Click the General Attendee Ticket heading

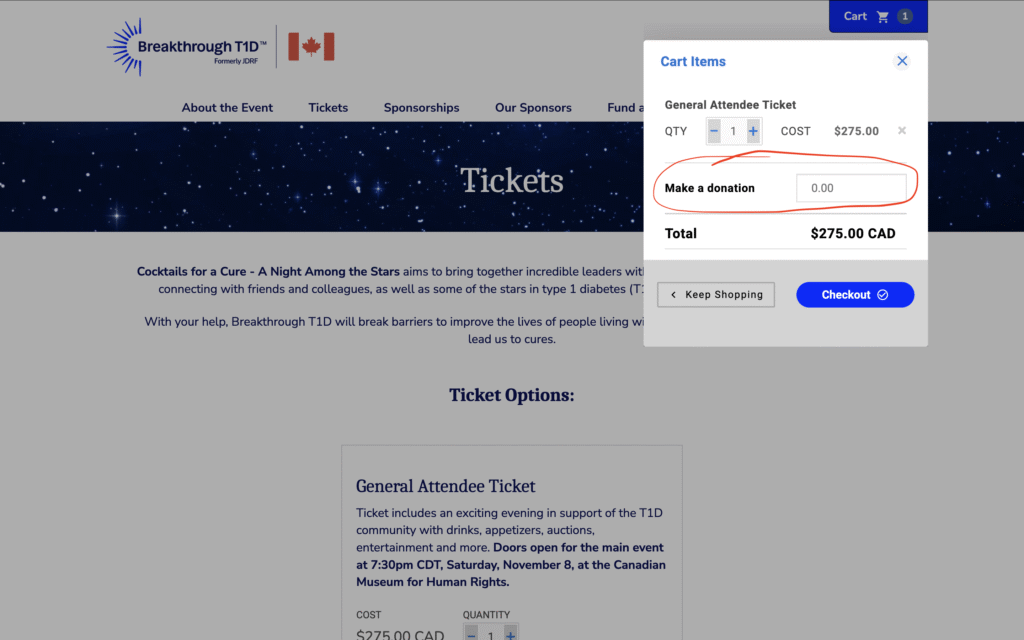[446, 486]
